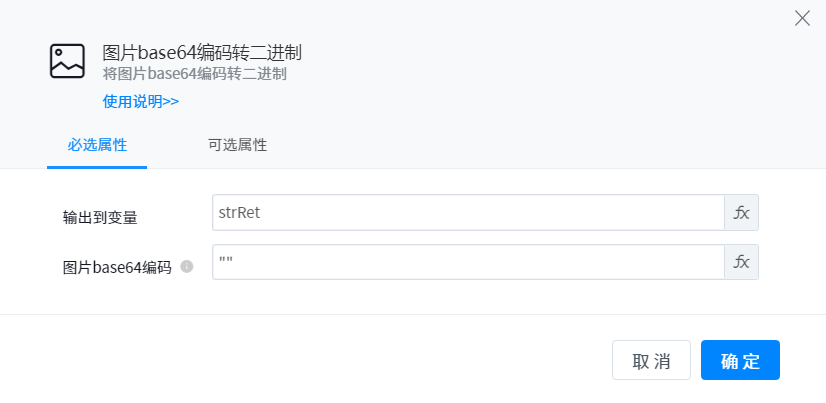826x403 pixels.
Task: Close the dialog with the X icon
Action: click(x=802, y=18)
